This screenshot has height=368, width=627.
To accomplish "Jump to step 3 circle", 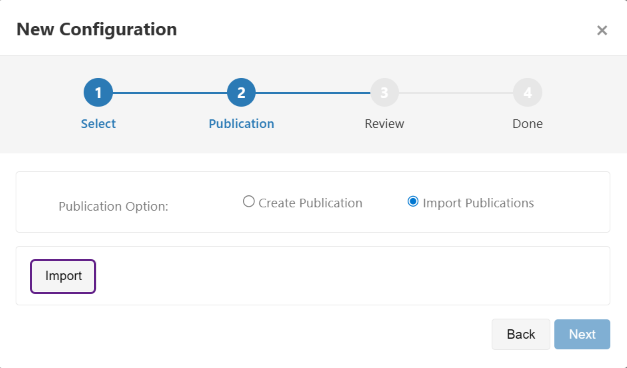I will tap(384, 92).
